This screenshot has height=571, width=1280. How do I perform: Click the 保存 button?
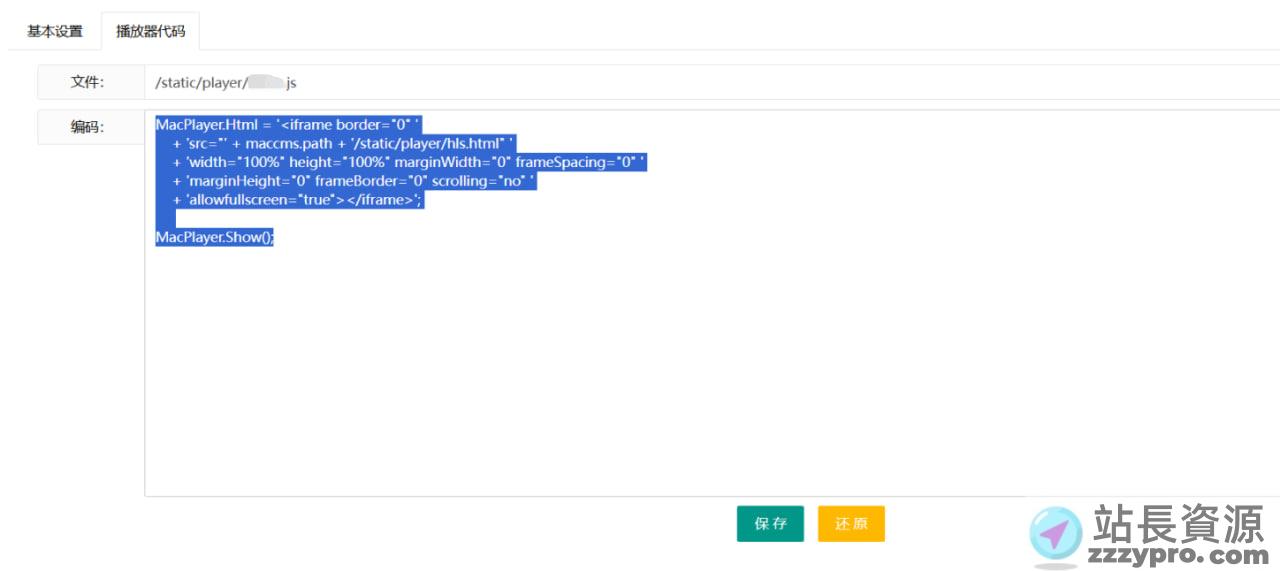[770, 524]
